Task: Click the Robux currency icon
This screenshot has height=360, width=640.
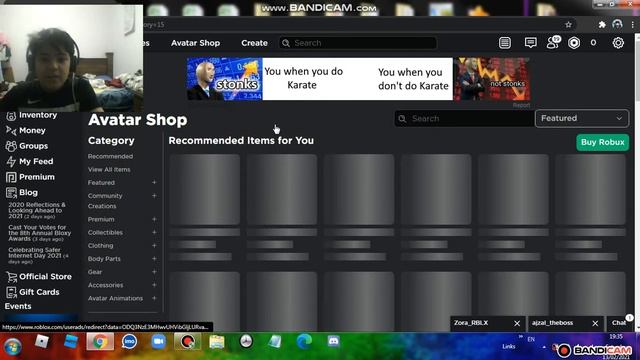Action: (x=574, y=43)
